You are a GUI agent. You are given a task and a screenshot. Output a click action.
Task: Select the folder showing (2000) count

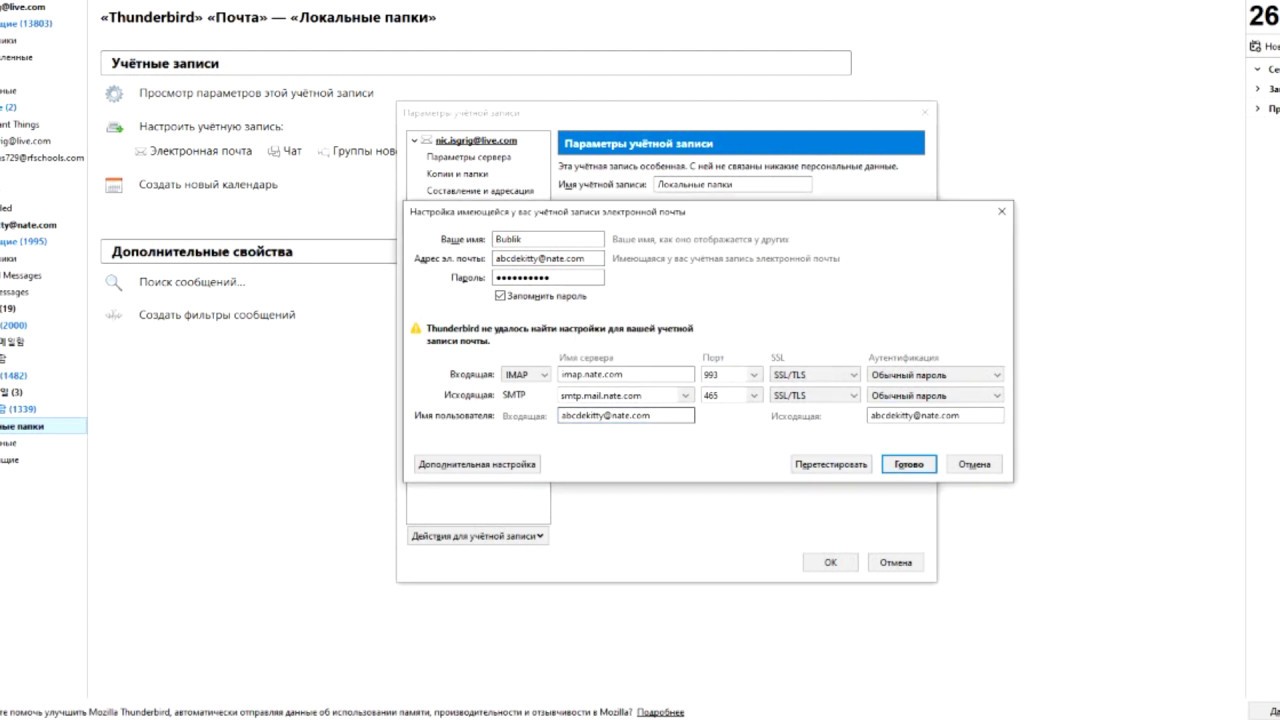(43, 326)
